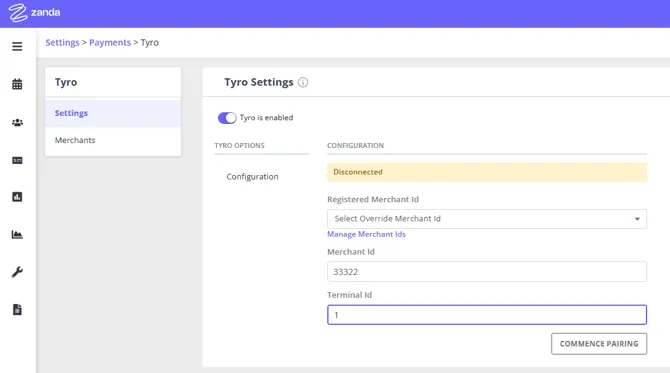Click the Commence Pairing button
670x373 pixels.
coord(599,344)
